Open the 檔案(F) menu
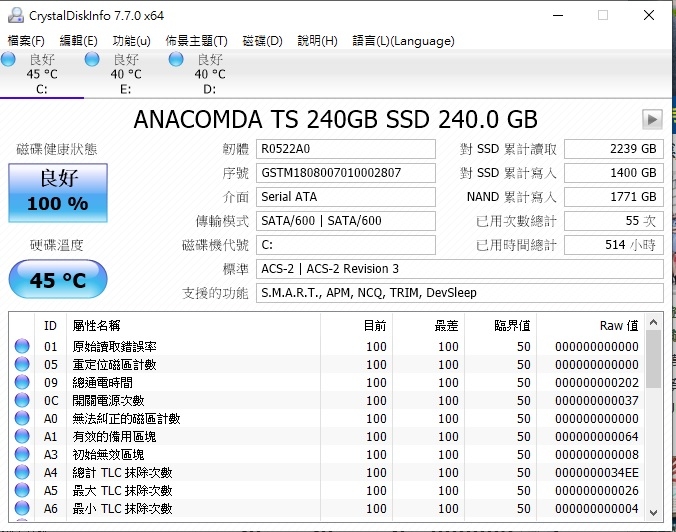Screen dimensions: 676x532 26,41
